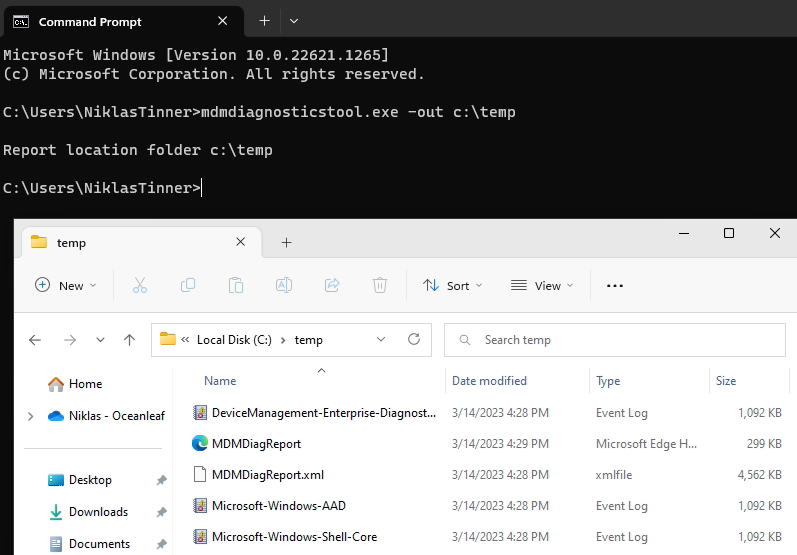This screenshot has width=797, height=555.
Task: Click the magnifier icon in the search box
Action: pos(465,340)
